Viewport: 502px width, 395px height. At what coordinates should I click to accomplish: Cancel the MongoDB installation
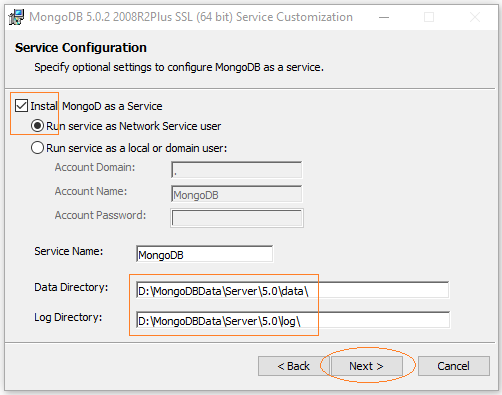(454, 366)
